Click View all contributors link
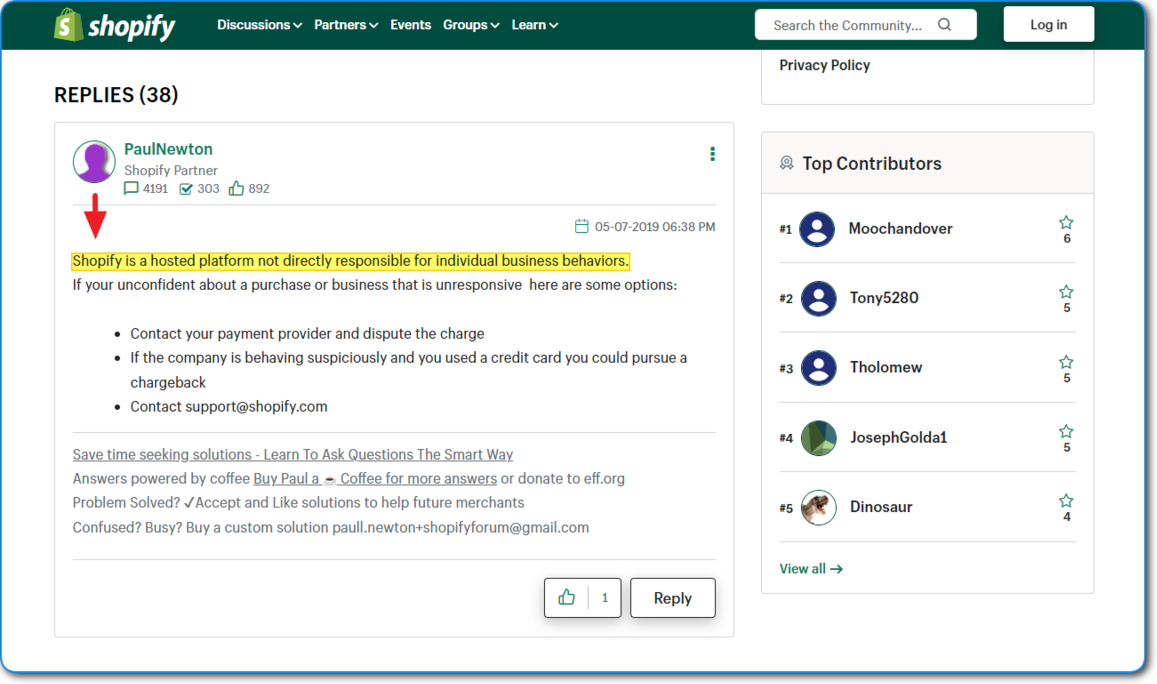The image size is (1157, 684). 811,569
